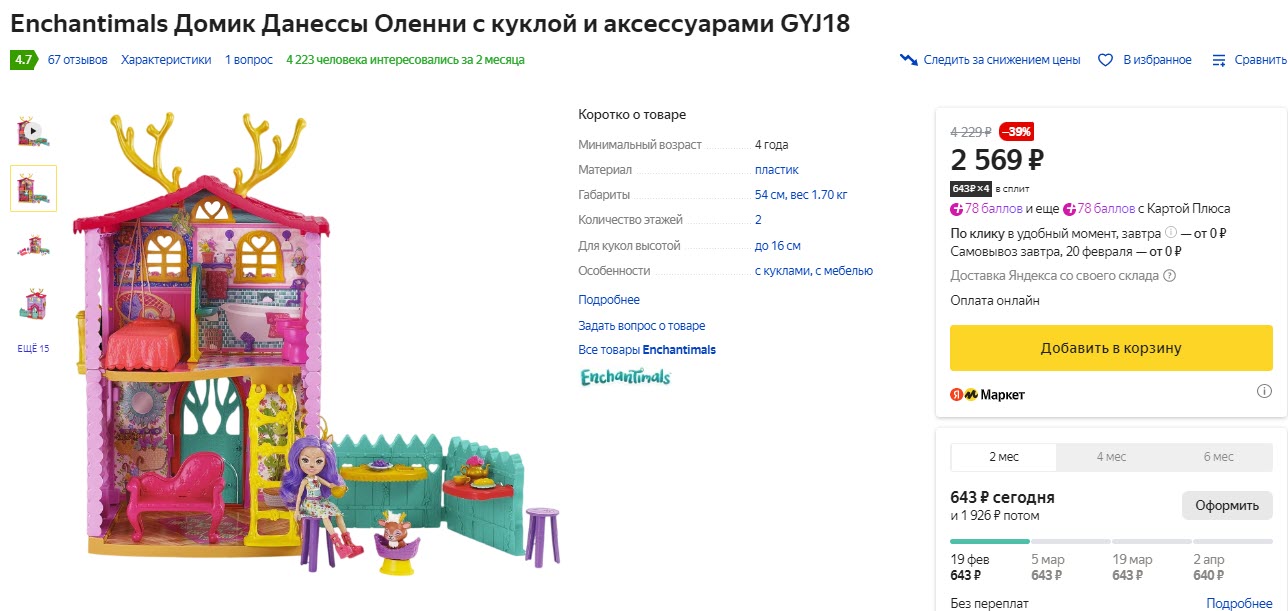The width and height of the screenshot is (1288, 611).
Task: Switch to the 4 мес installment tab
Action: [x=1110, y=456]
